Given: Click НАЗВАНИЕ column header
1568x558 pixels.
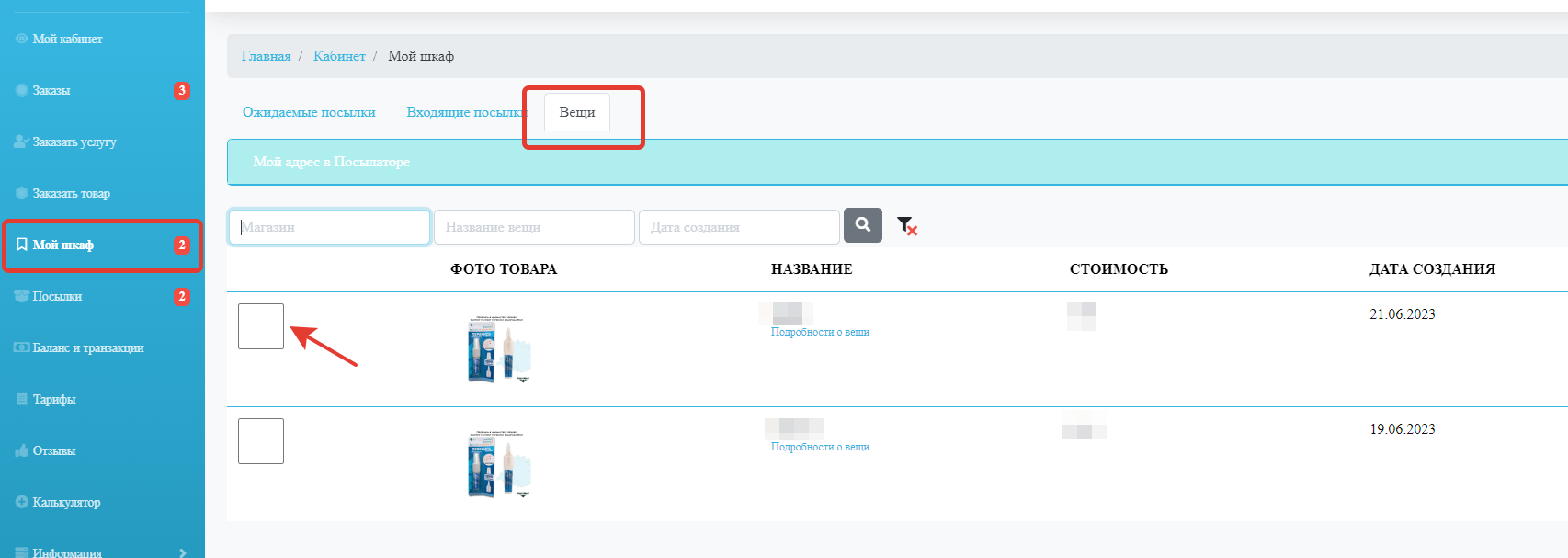Looking at the screenshot, I should 812,269.
